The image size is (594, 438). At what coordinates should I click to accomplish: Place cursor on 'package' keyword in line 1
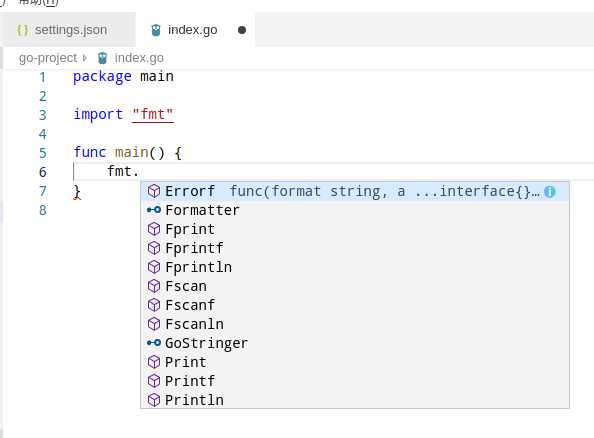102,77
